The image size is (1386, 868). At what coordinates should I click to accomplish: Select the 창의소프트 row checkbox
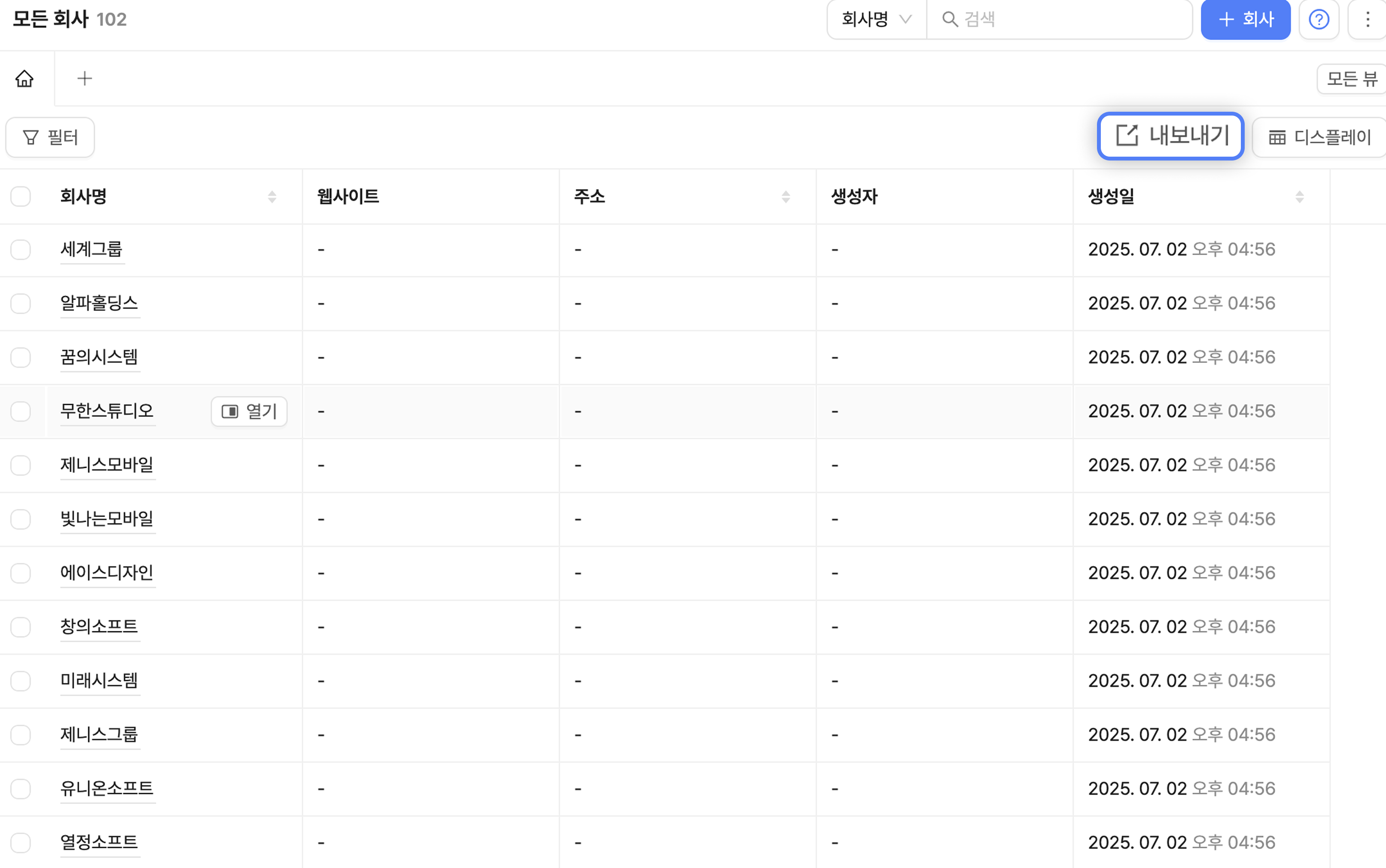[x=21, y=627]
